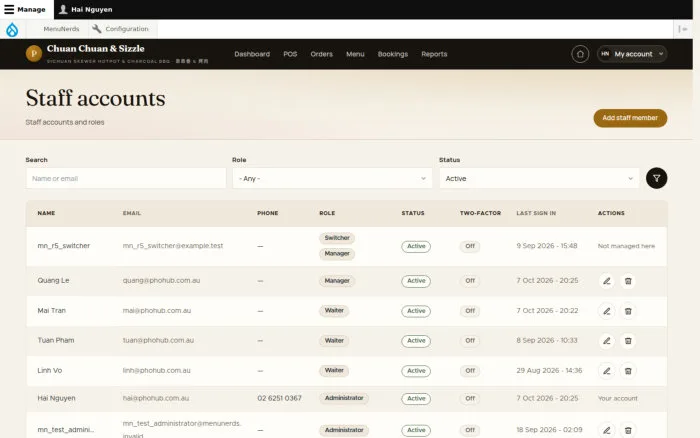Edit Quang Le's account with pencil icon
Viewport: 700px width, 438px height.
click(606, 281)
